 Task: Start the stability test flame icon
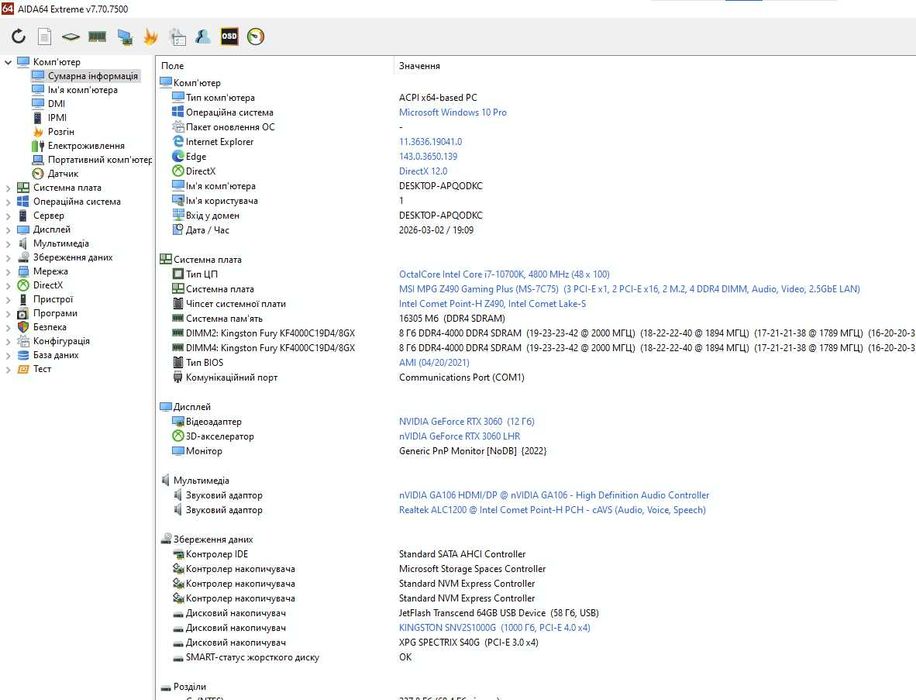pyautogui.click(x=151, y=37)
